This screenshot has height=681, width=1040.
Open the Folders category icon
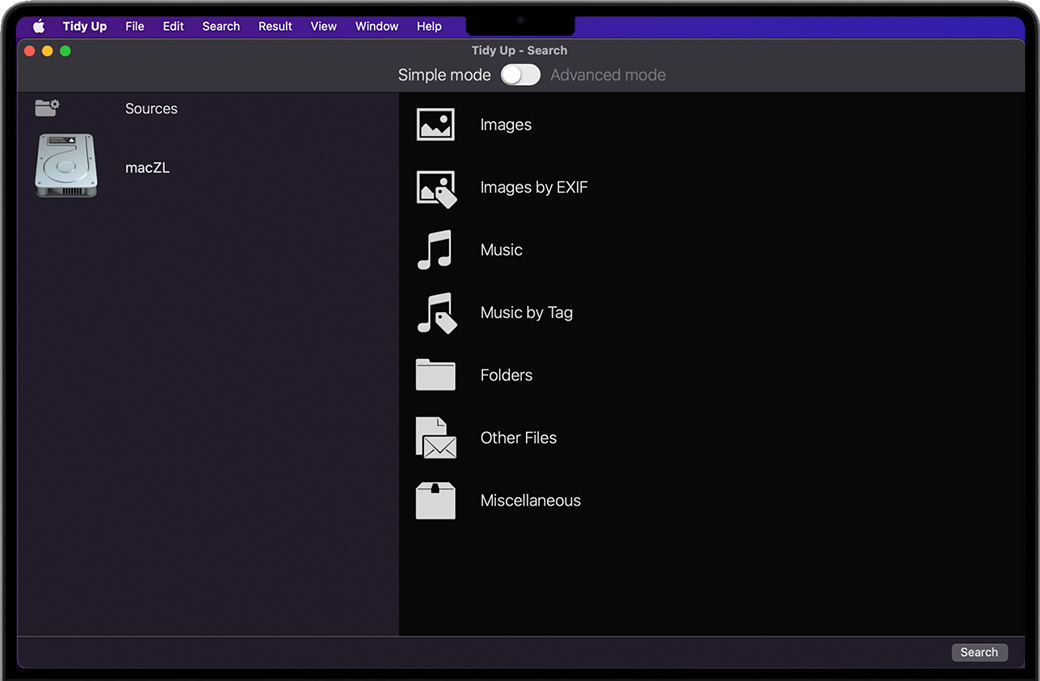435,375
